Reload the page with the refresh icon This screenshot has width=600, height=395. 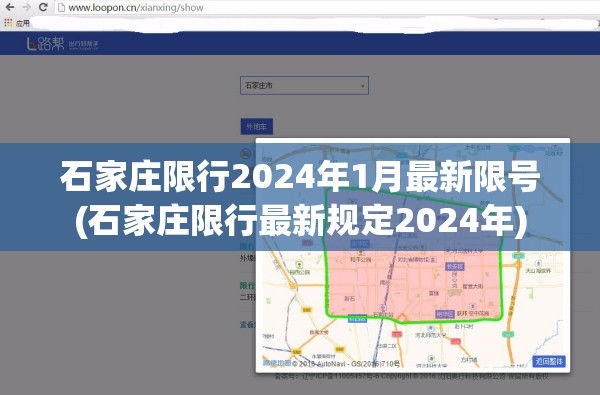pyautogui.click(x=43, y=7)
